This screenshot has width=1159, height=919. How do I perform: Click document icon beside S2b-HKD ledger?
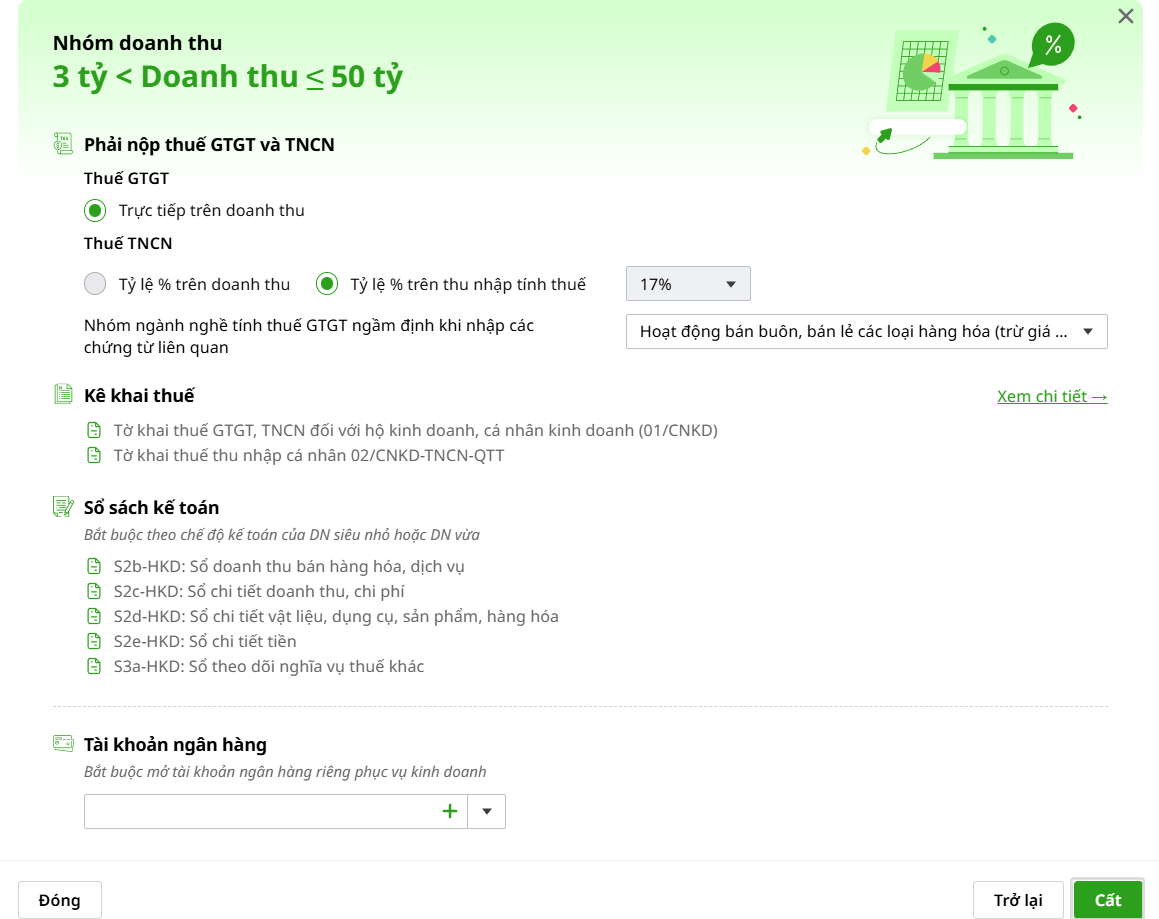94,567
